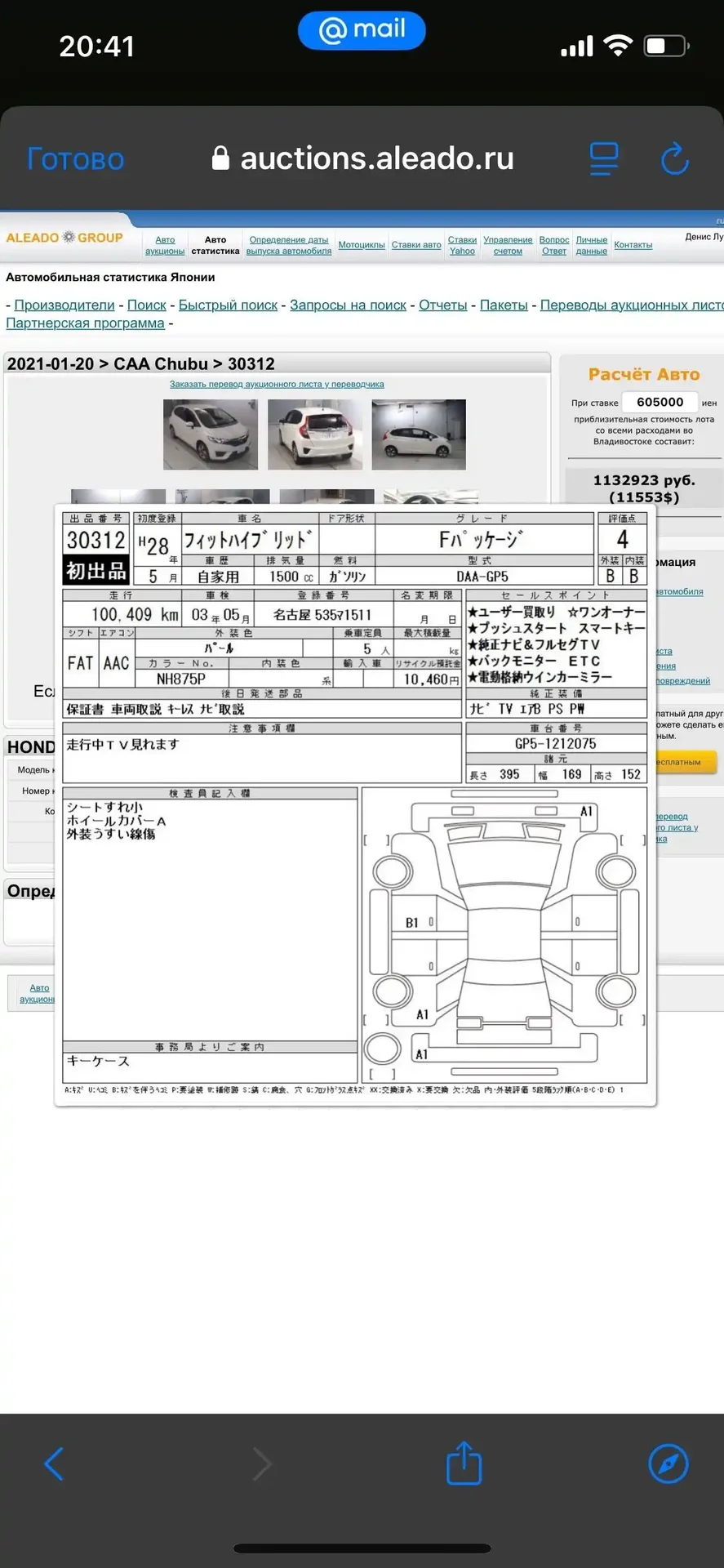This screenshot has height=1568, width=724.
Task: Click the Расчёт Авто heading
Action: pyautogui.click(x=644, y=374)
